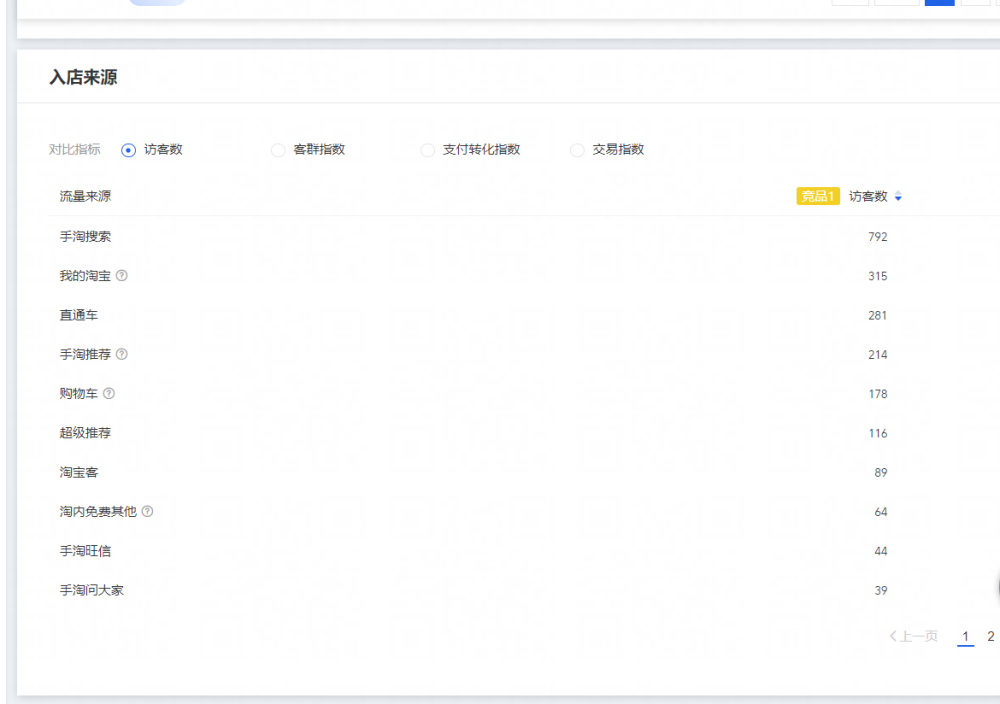This screenshot has height=704, width=1000.
Task: Click the 竞品1 yellow tag
Action: tap(818, 196)
